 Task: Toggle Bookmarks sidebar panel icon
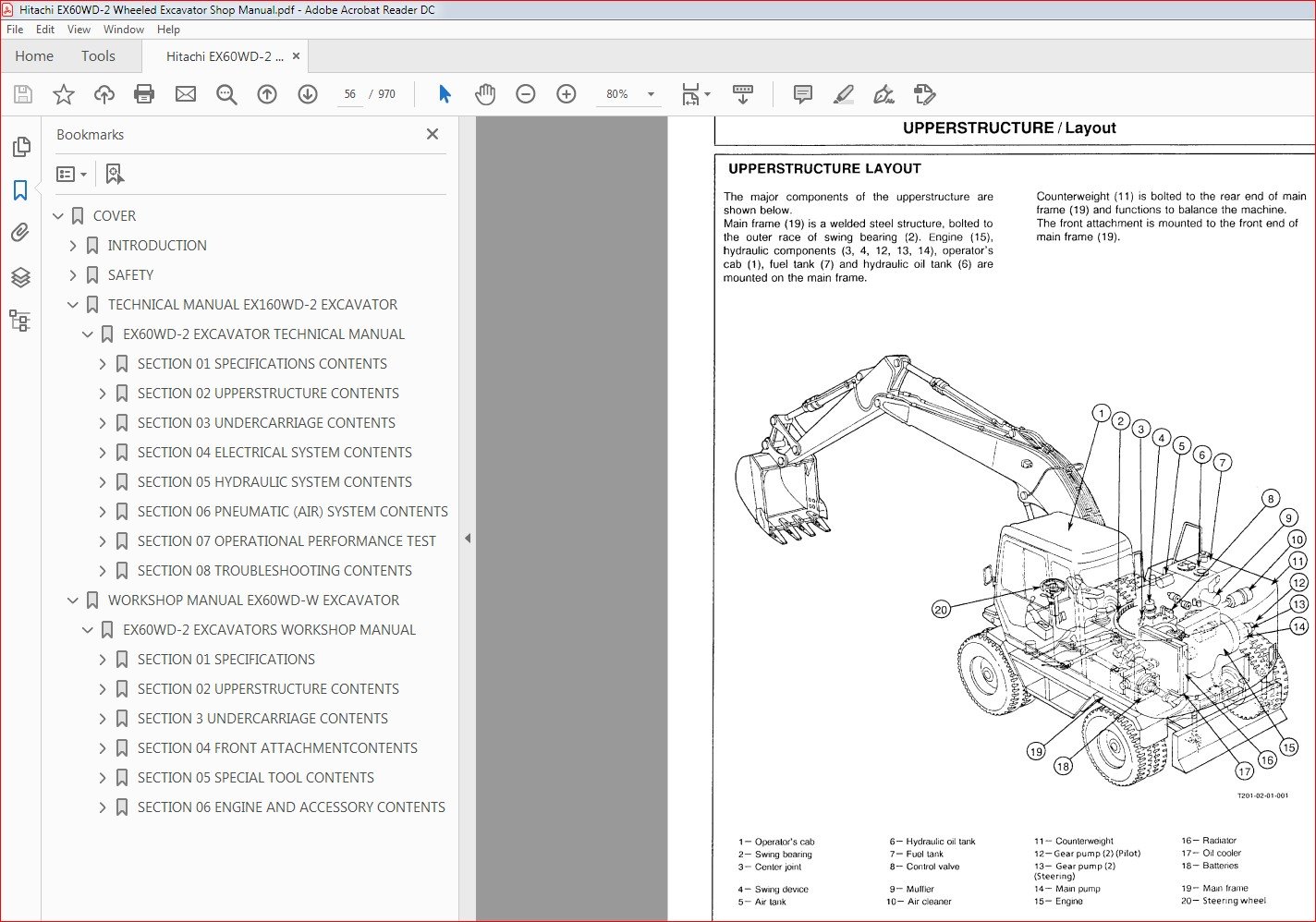(20, 190)
